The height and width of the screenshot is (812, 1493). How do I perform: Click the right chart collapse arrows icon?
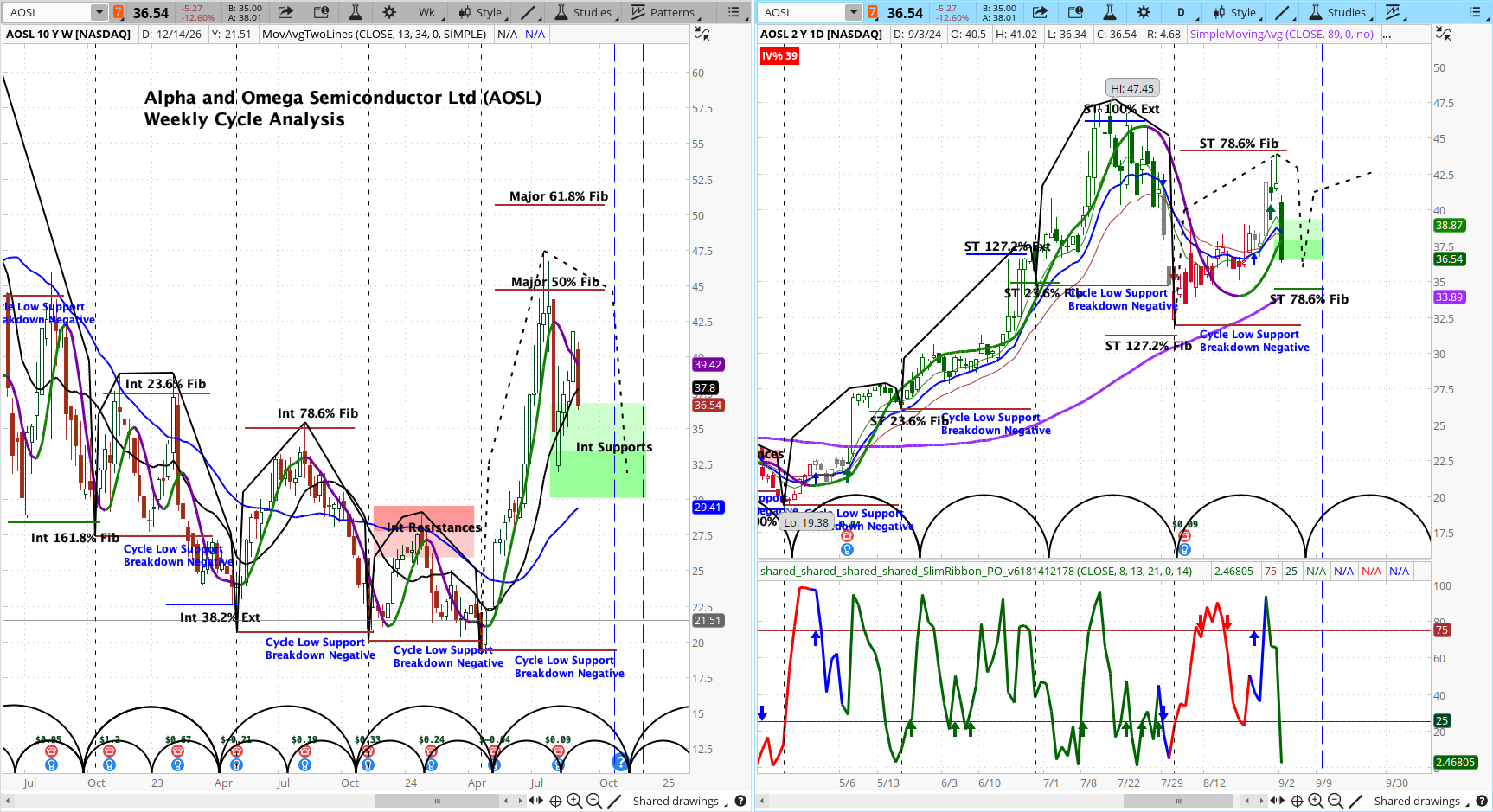[1443, 34]
